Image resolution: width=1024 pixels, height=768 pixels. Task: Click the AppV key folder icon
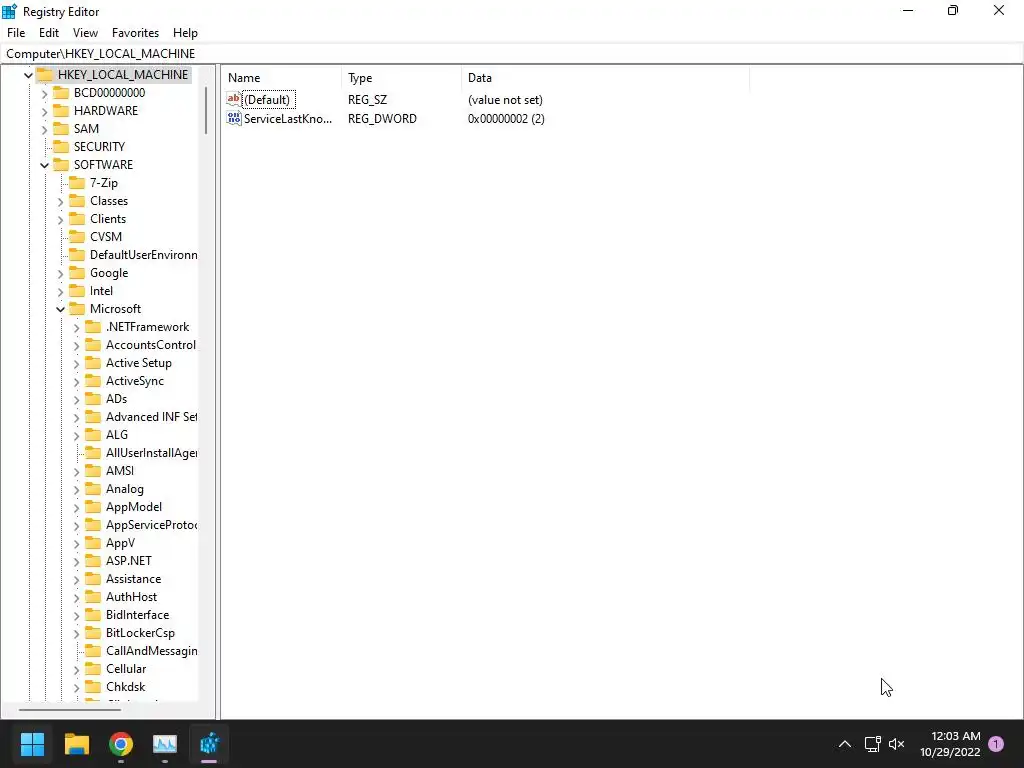[x=93, y=543]
